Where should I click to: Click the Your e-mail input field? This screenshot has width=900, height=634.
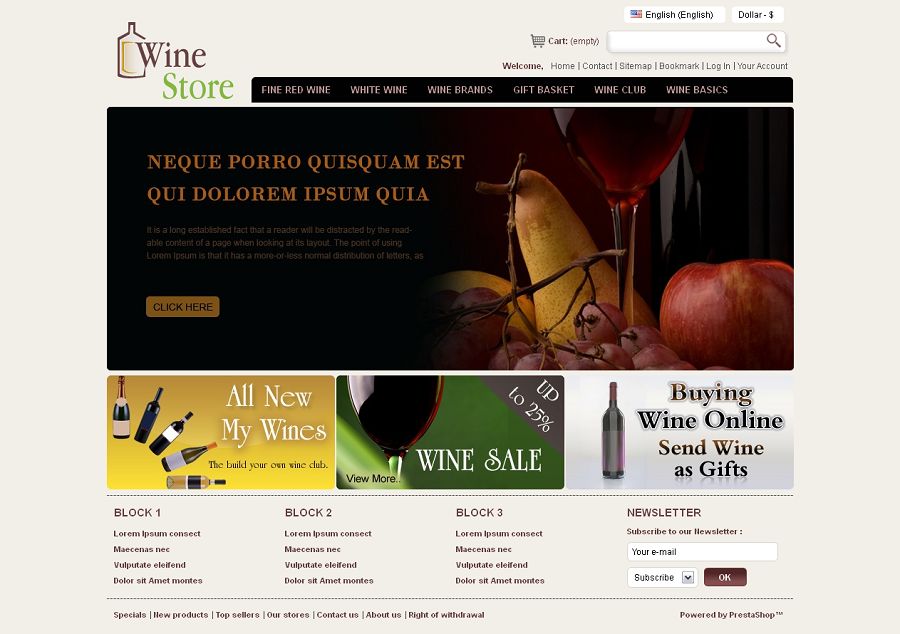coord(702,551)
